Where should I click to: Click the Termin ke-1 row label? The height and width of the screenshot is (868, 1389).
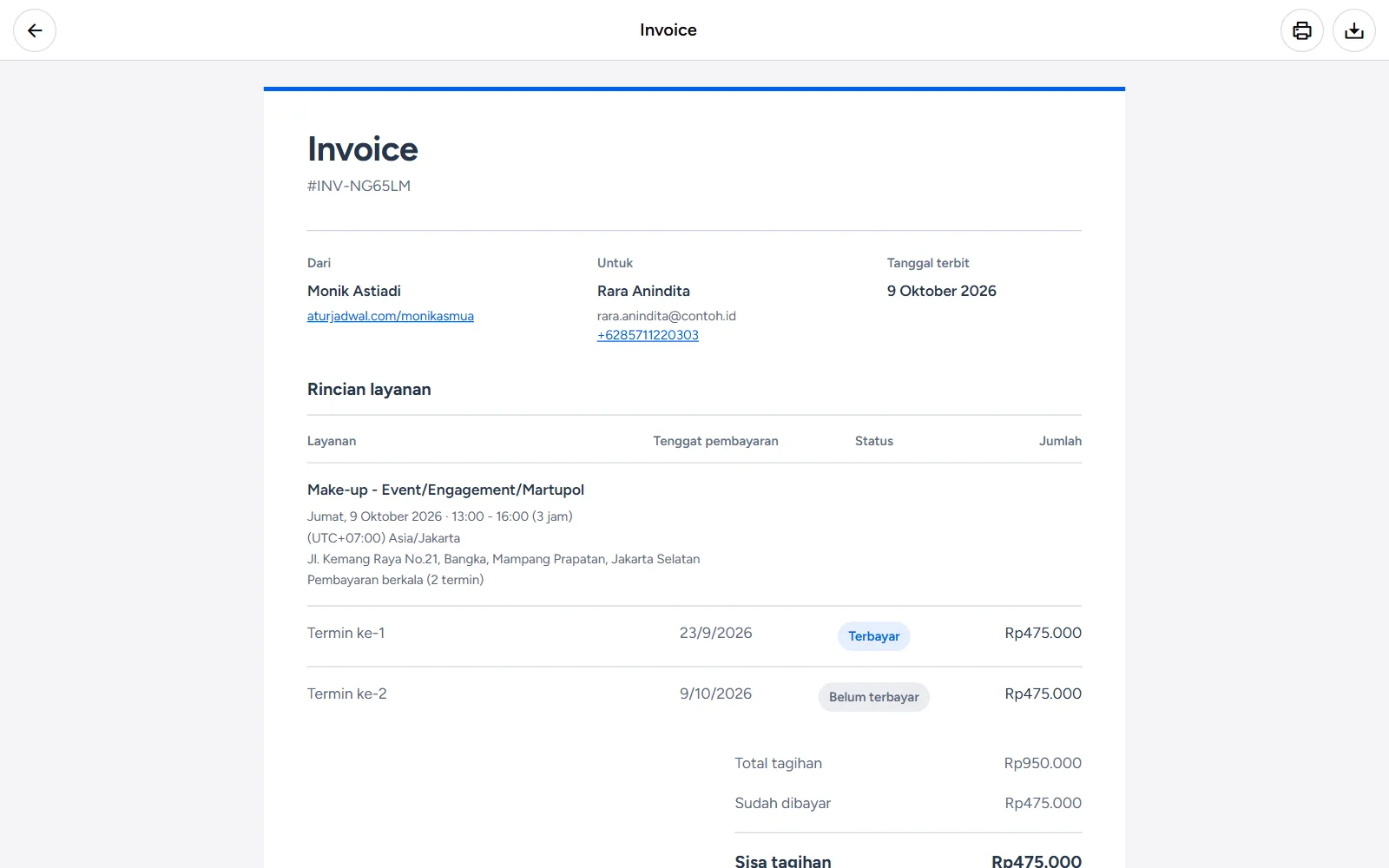(x=346, y=633)
